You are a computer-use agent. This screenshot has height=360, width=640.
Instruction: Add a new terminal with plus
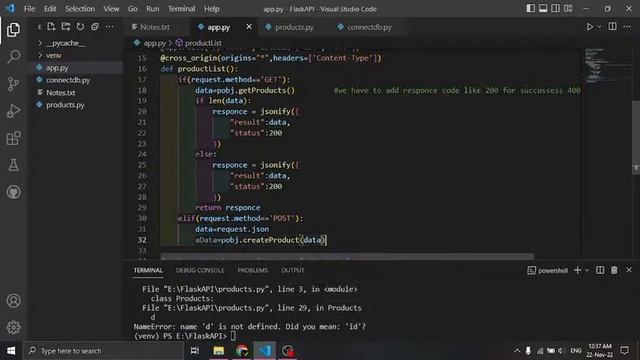click(x=578, y=270)
